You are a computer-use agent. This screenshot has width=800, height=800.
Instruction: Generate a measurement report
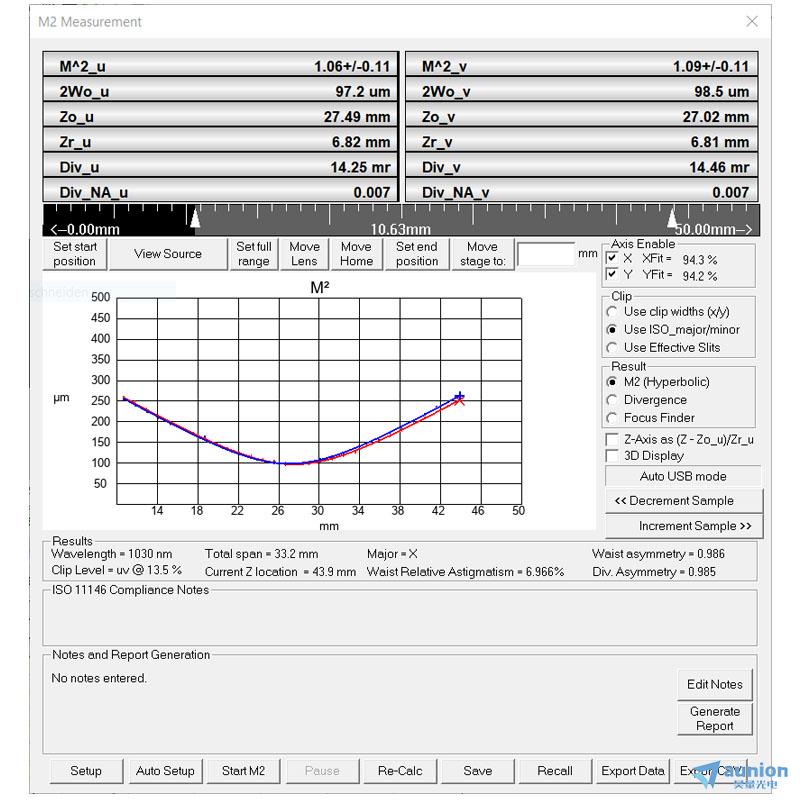tap(714, 719)
